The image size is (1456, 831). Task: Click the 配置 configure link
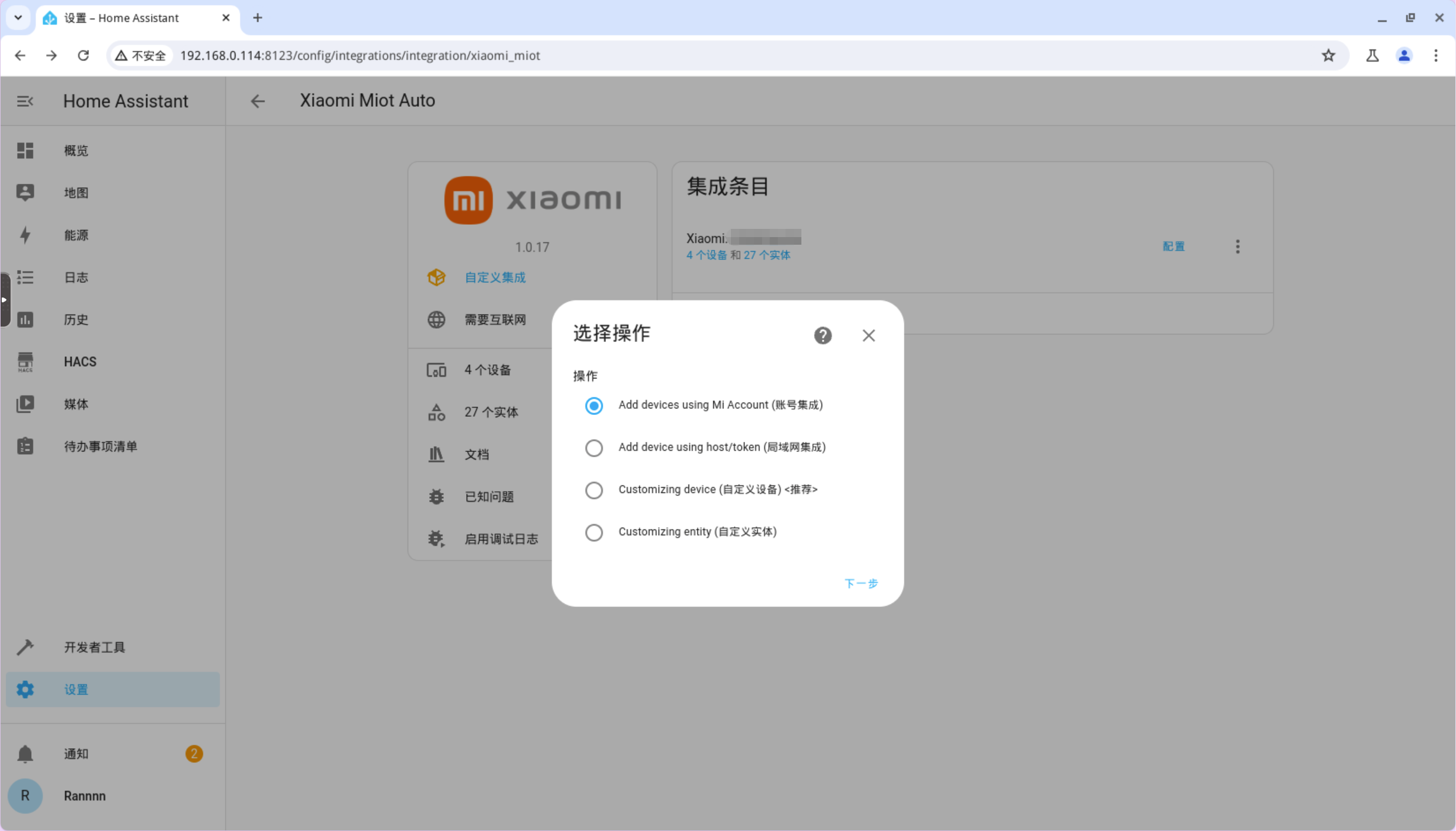[x=1174, y=246]
